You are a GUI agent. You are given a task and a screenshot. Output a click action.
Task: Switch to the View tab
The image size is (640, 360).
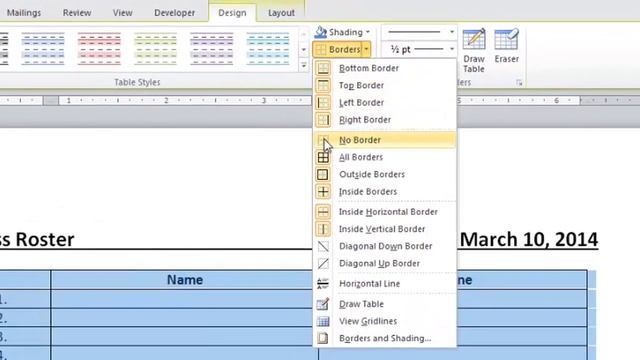pyautogui.click(x=122, y=13)
